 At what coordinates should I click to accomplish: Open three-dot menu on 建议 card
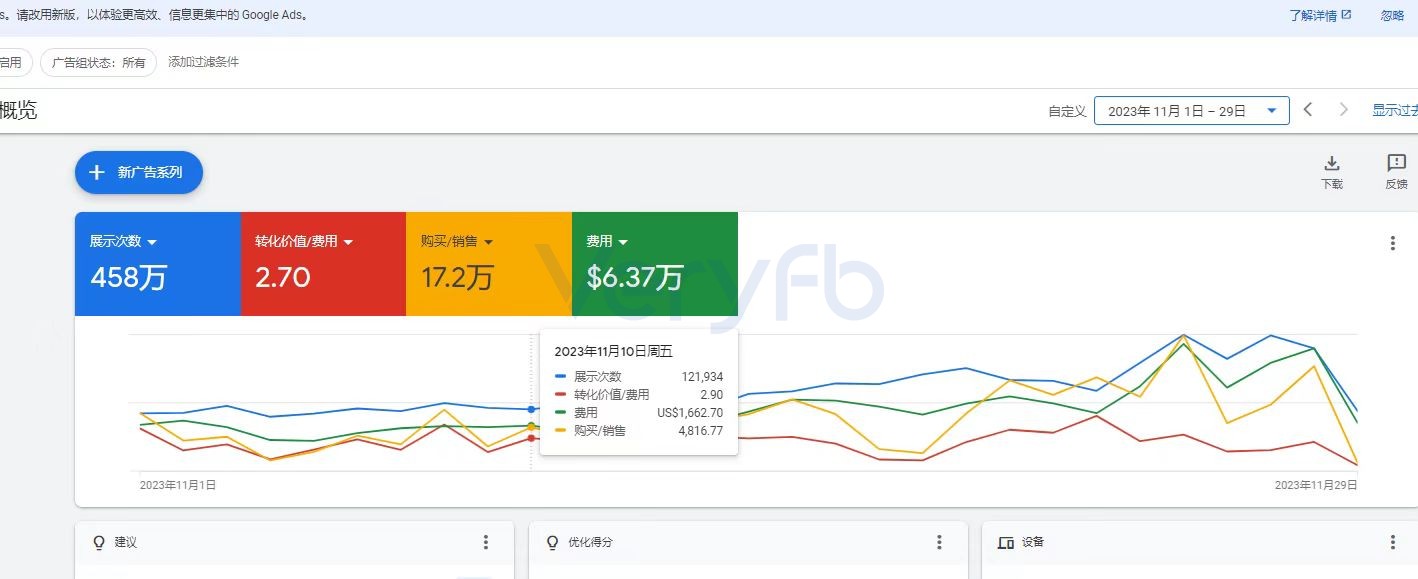486,542
